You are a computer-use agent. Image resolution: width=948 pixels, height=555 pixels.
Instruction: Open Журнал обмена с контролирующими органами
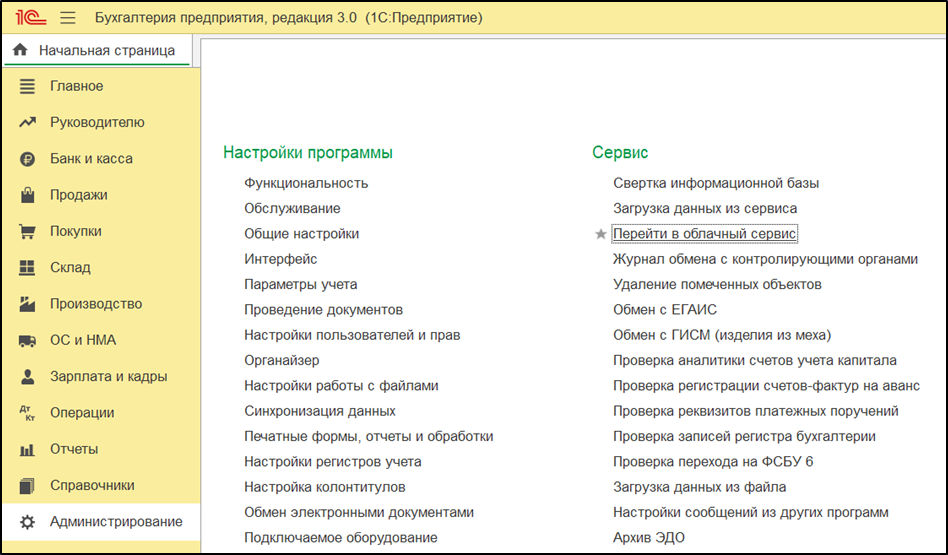(765, 259)
